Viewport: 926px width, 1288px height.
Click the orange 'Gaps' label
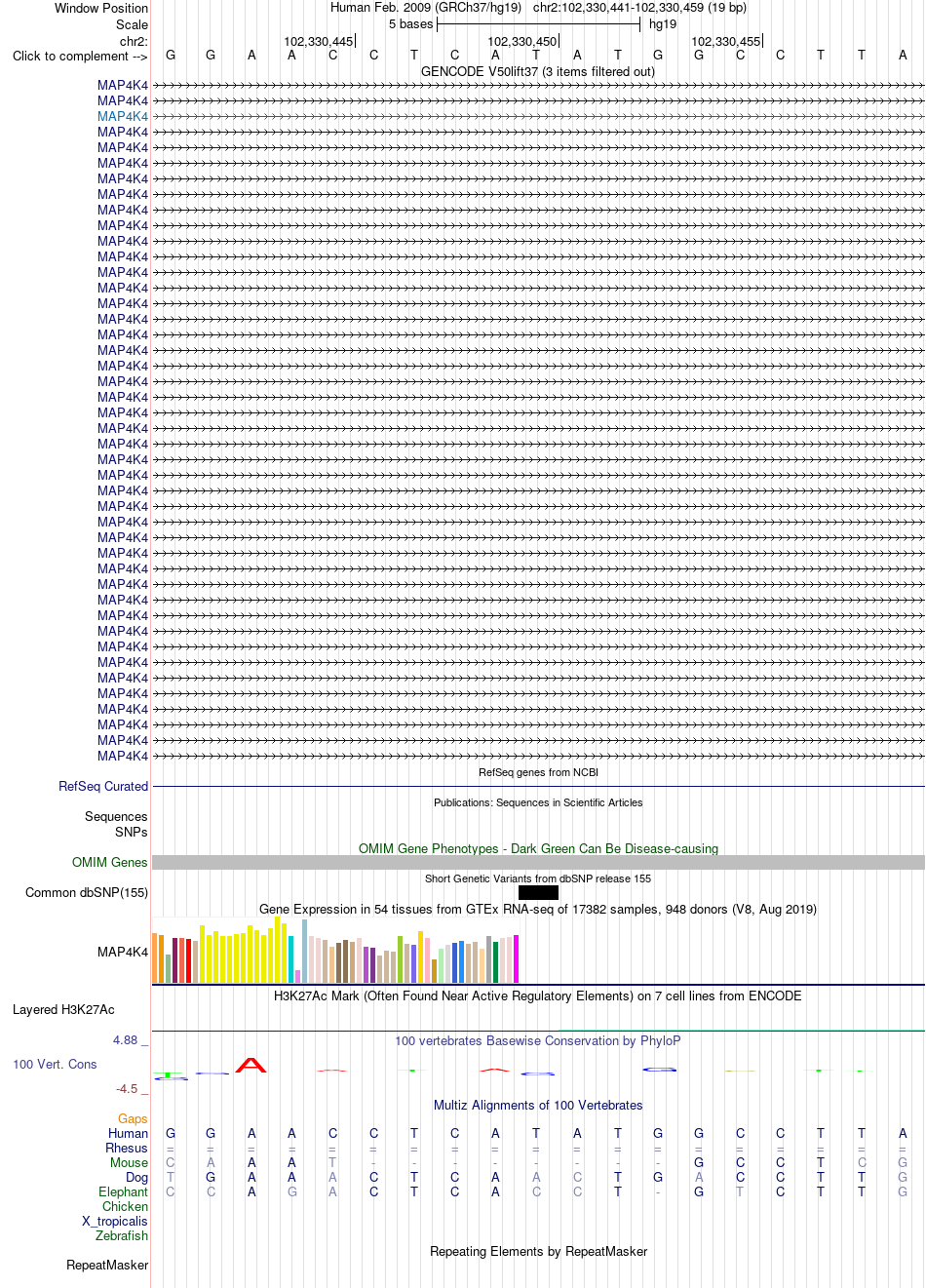point(133,1118)
